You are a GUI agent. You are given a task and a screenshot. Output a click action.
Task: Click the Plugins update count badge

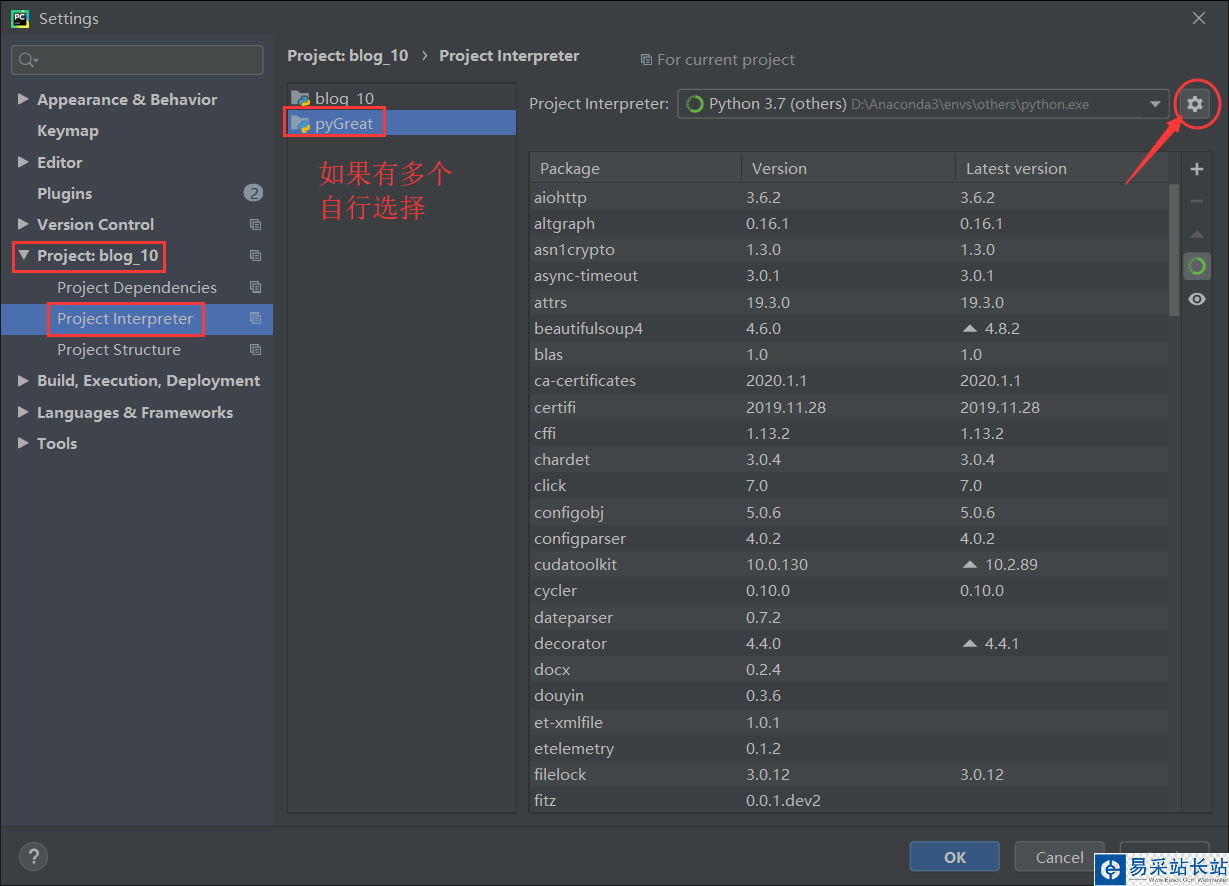coord(253,193)
